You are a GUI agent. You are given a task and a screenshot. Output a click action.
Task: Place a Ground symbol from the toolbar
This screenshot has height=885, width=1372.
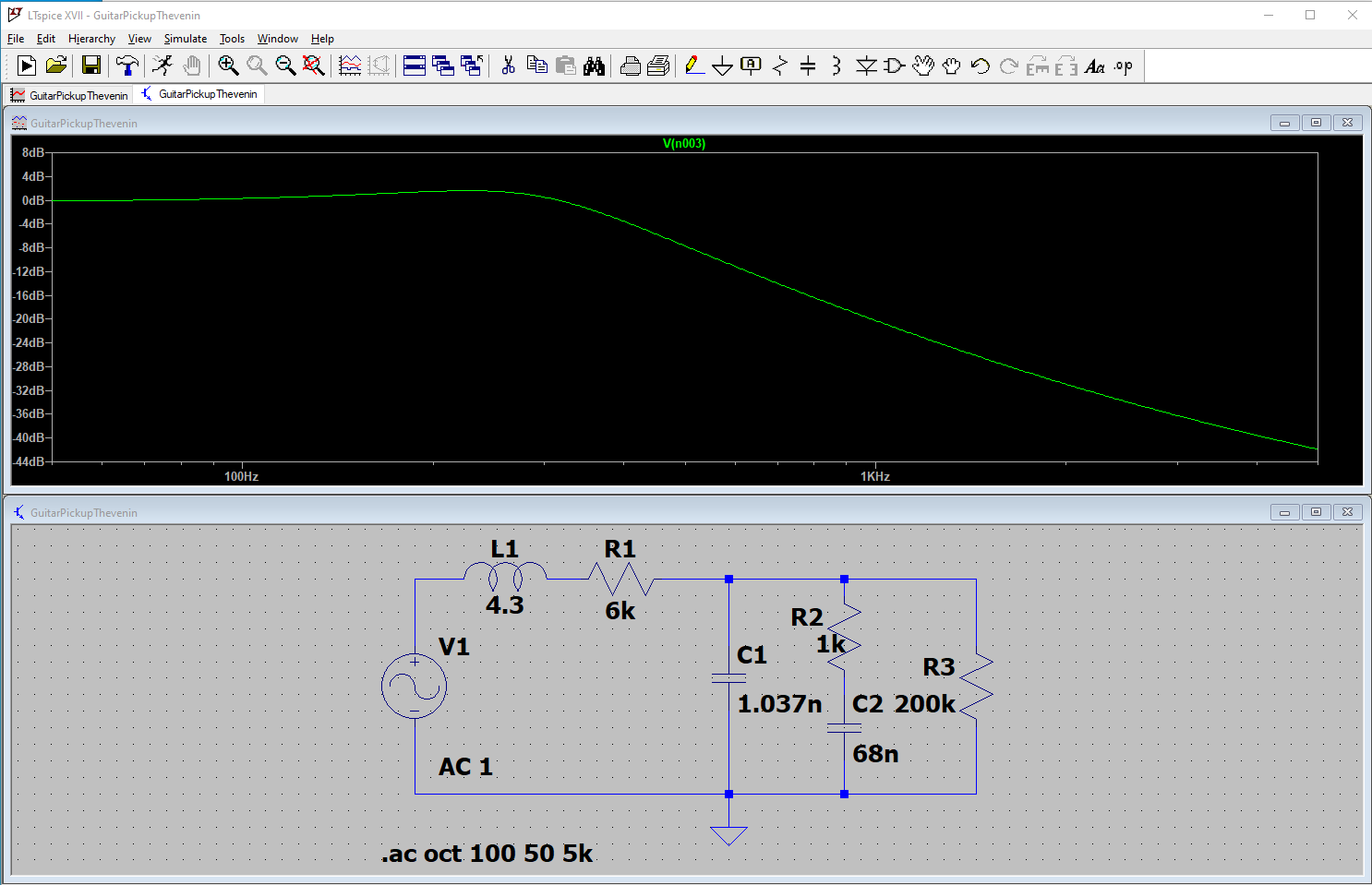(723, 66)
